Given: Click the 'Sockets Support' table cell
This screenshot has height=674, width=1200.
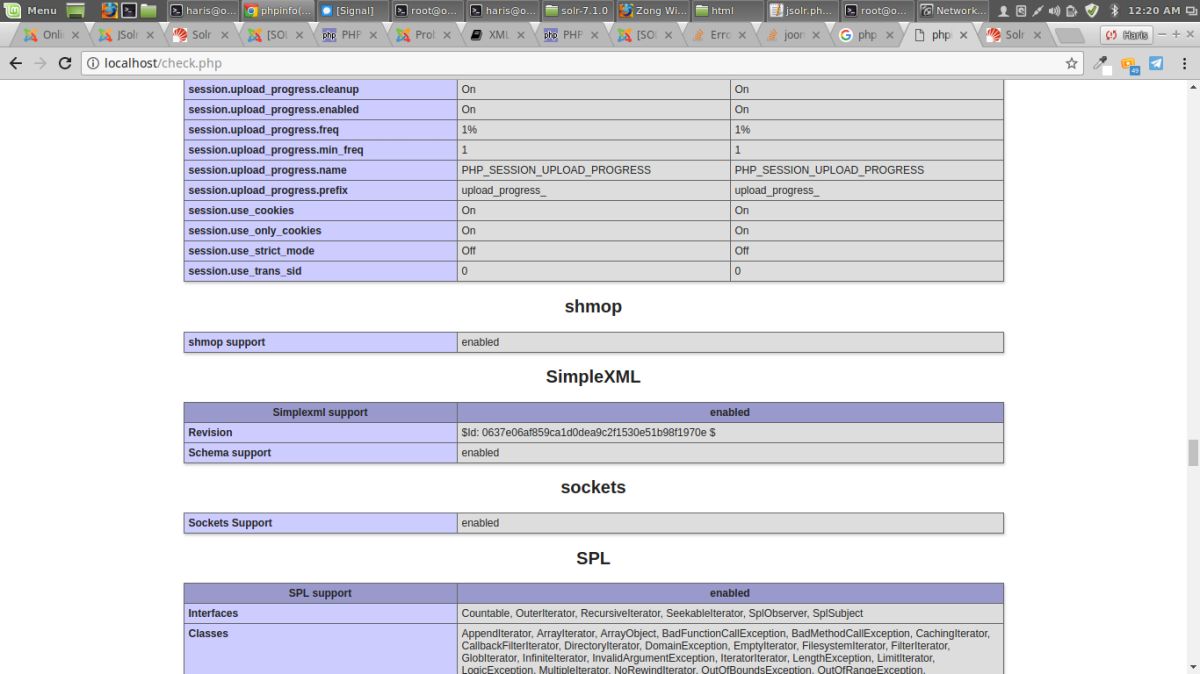Looking at the screenshot, I should [320, 523].
